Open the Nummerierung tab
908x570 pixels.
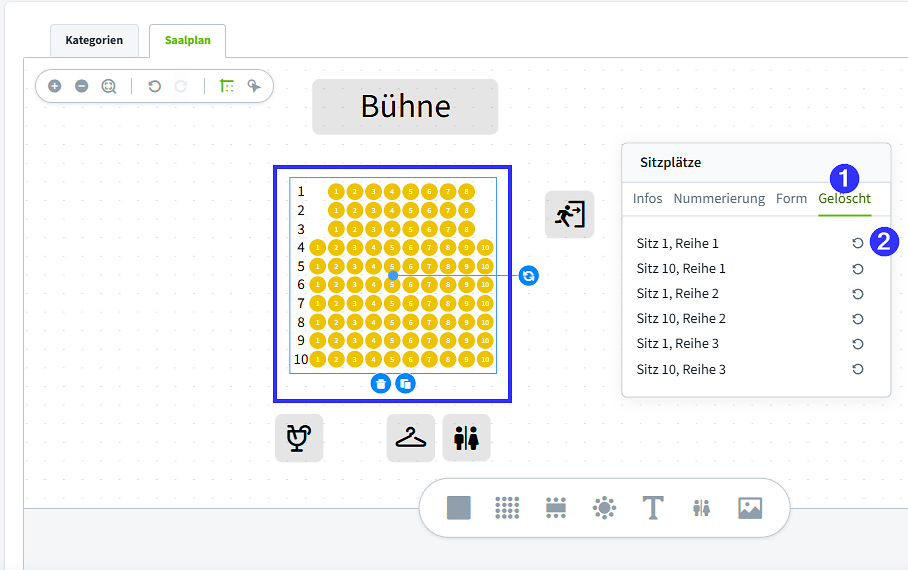(719, 199)
